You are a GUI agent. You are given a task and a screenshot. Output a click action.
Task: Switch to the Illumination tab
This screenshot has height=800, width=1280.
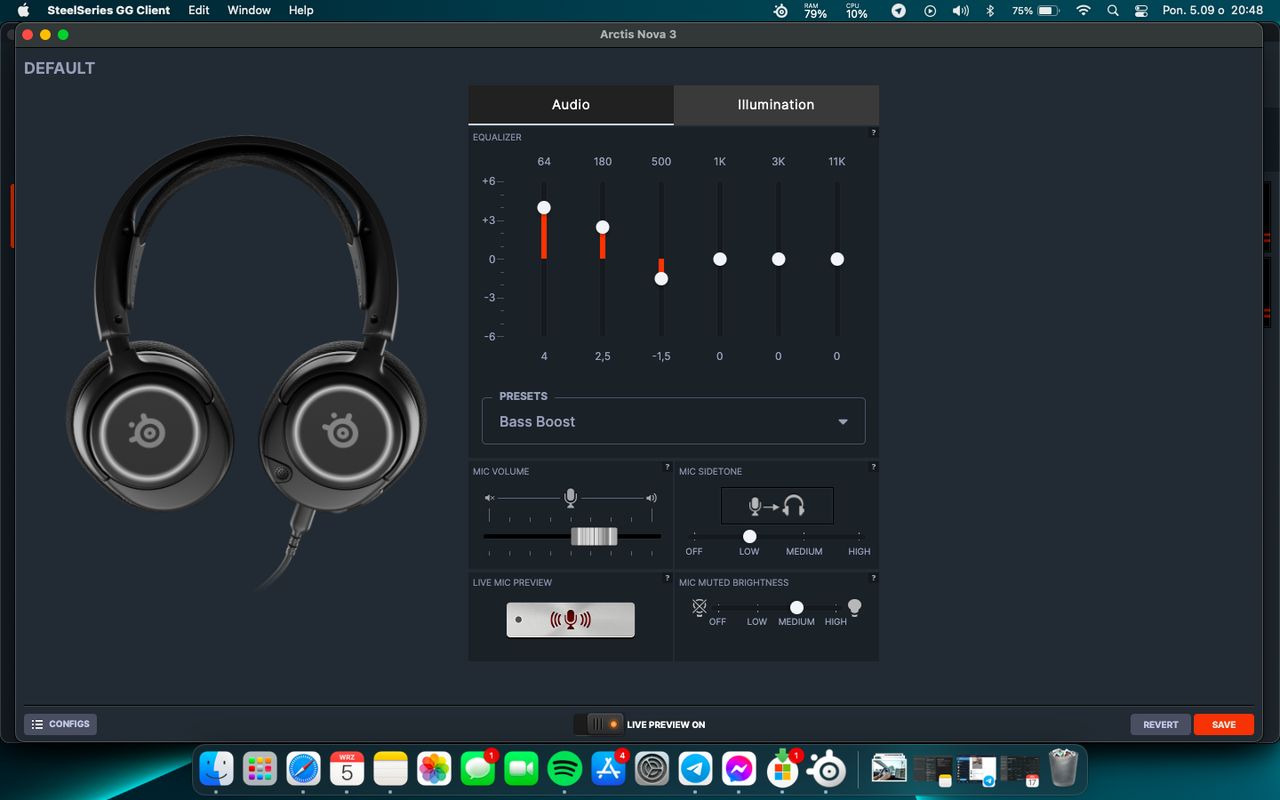click(x=776, y=105)
